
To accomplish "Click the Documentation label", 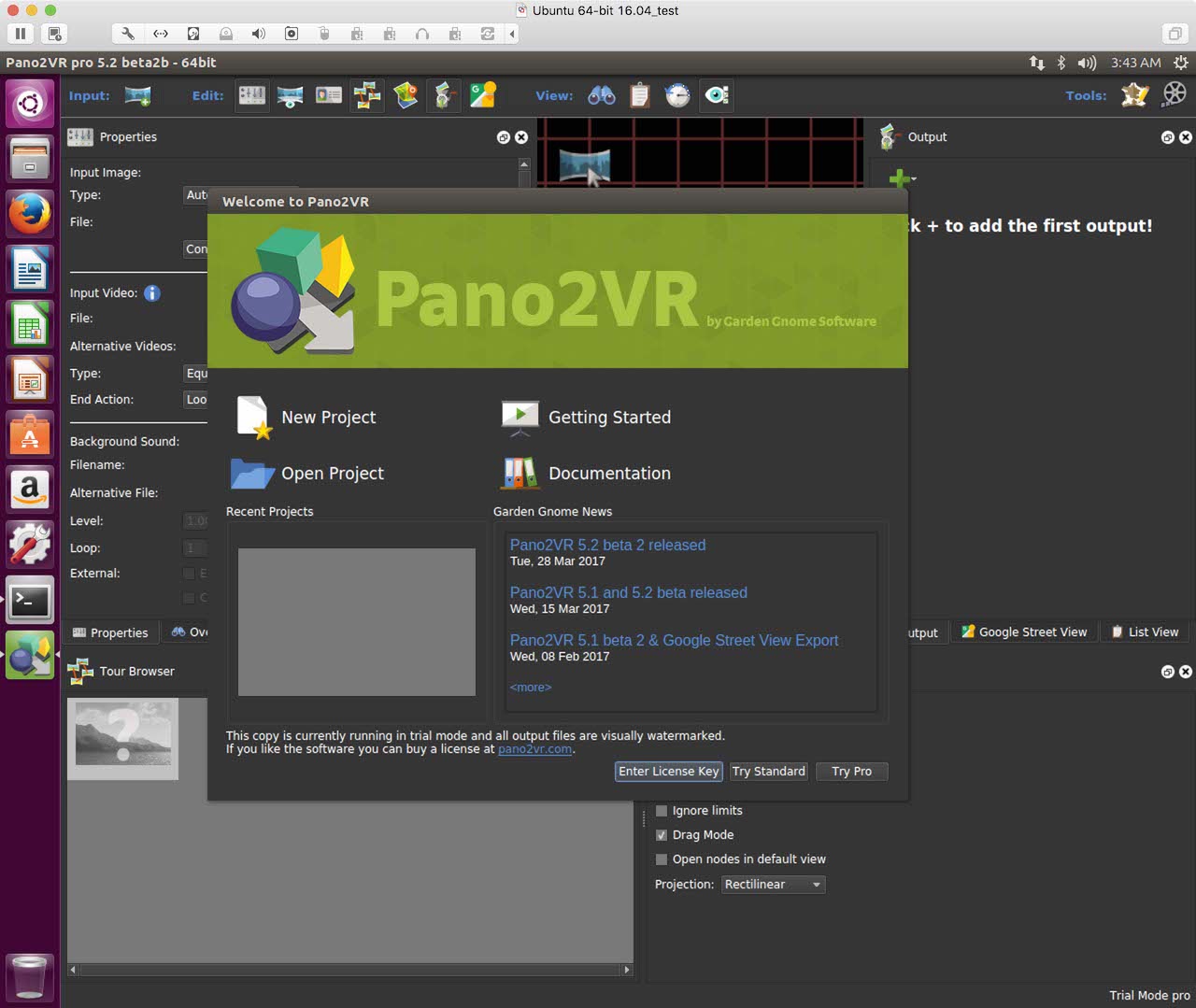I will click(609, 474).
